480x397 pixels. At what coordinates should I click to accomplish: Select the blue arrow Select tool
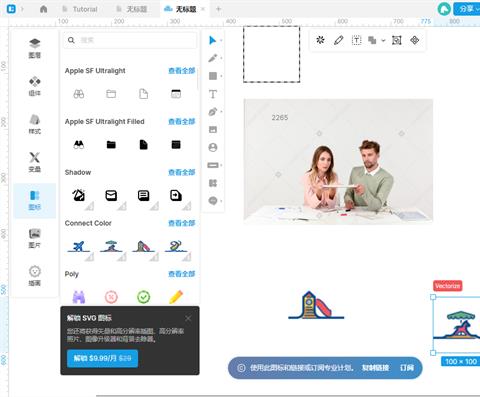tap(212, 40)
